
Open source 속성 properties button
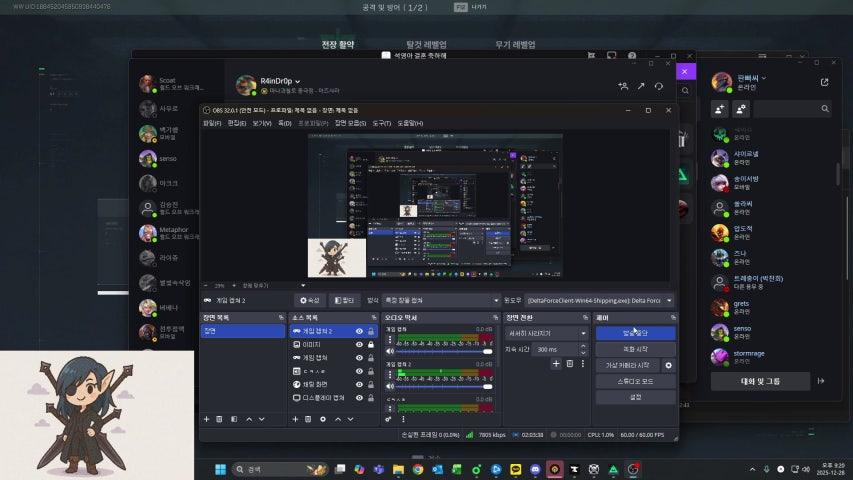(310, 300)
